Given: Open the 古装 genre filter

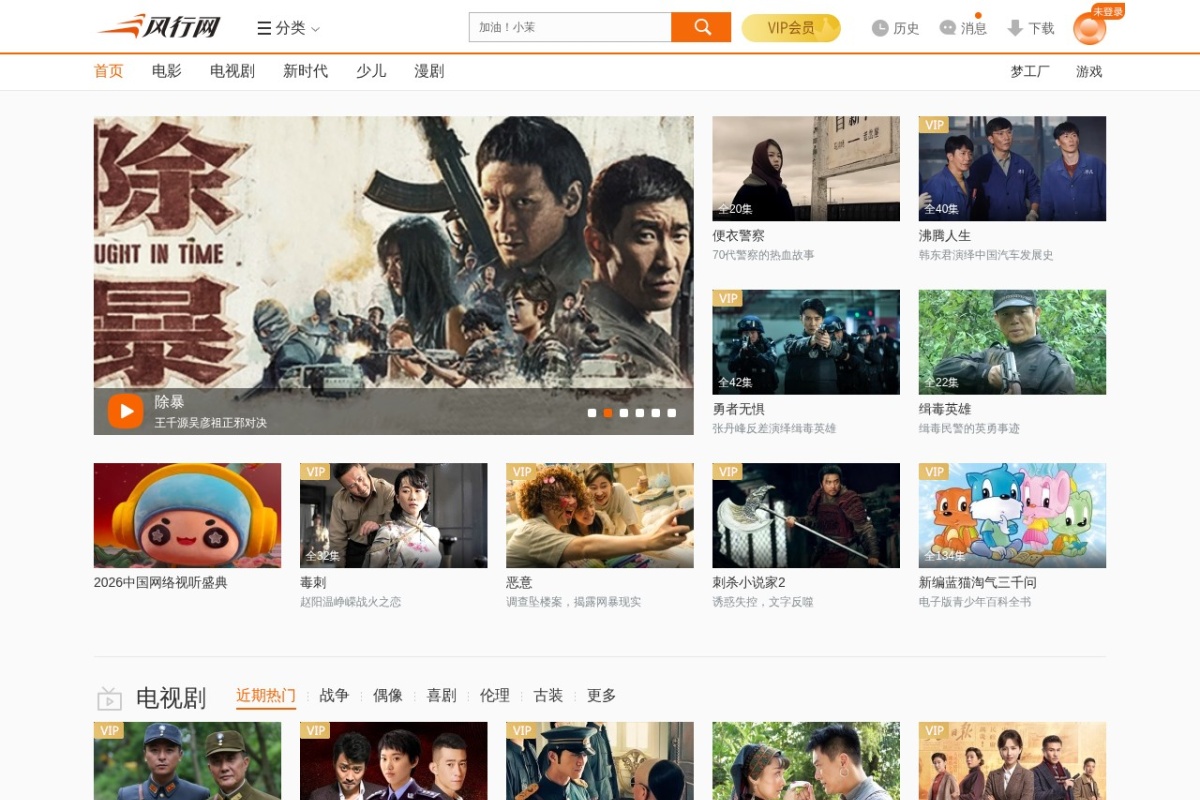Looking at the screenshot, I should click(549, 694).
